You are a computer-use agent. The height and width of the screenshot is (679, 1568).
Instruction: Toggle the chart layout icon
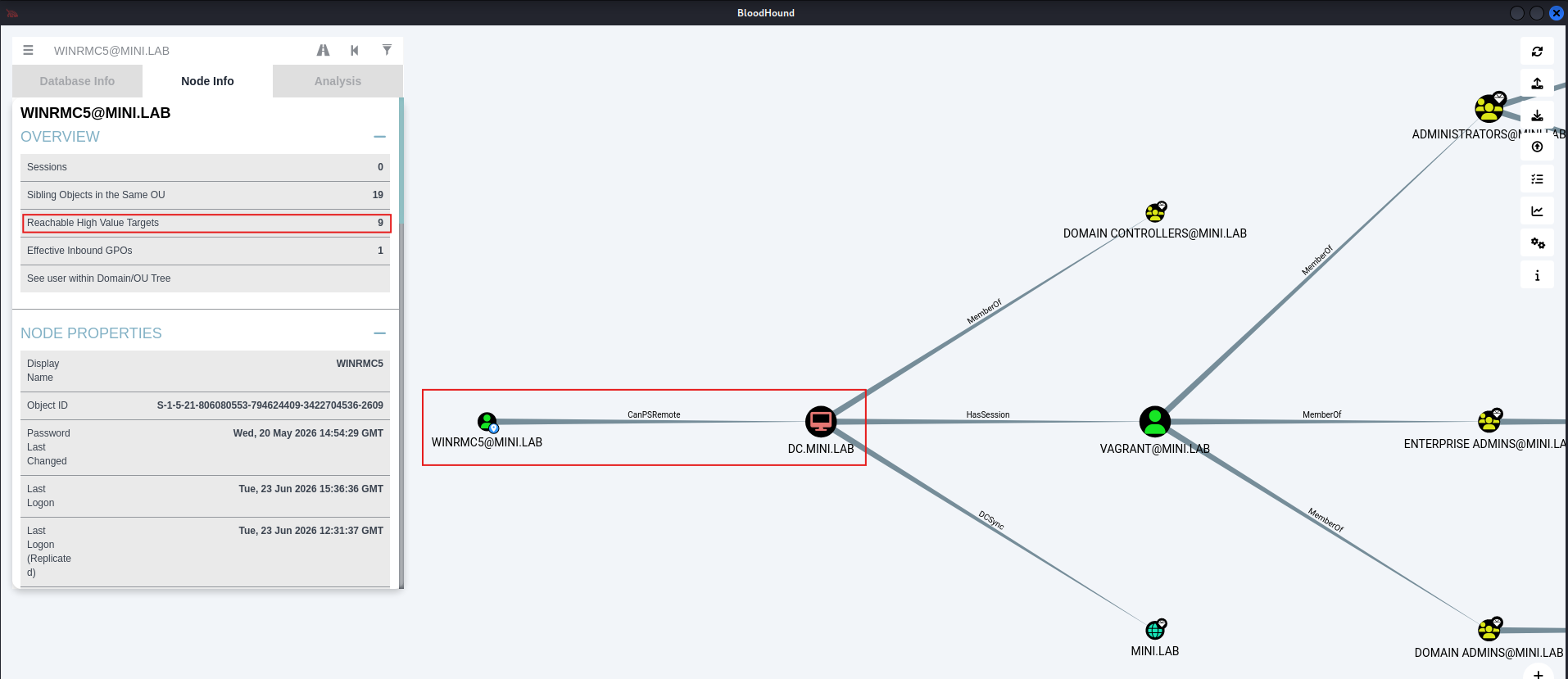point(1537,210)
